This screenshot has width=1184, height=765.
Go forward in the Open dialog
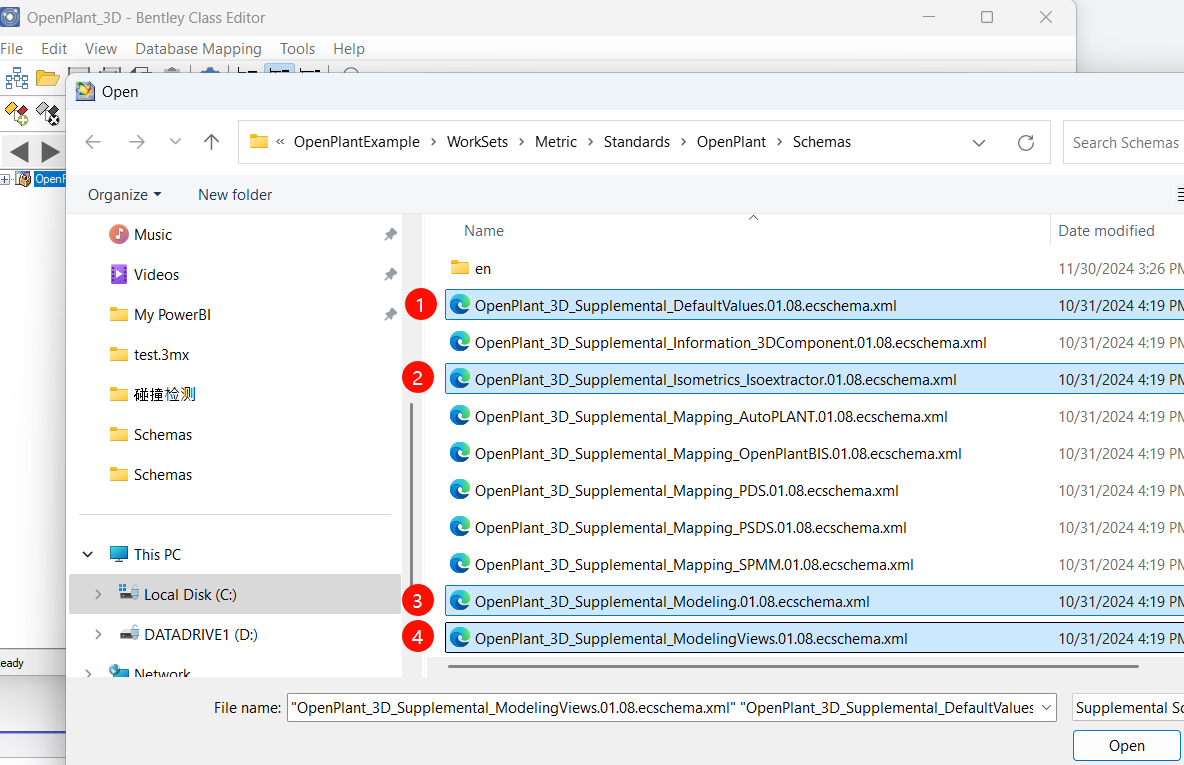[137, 142]
